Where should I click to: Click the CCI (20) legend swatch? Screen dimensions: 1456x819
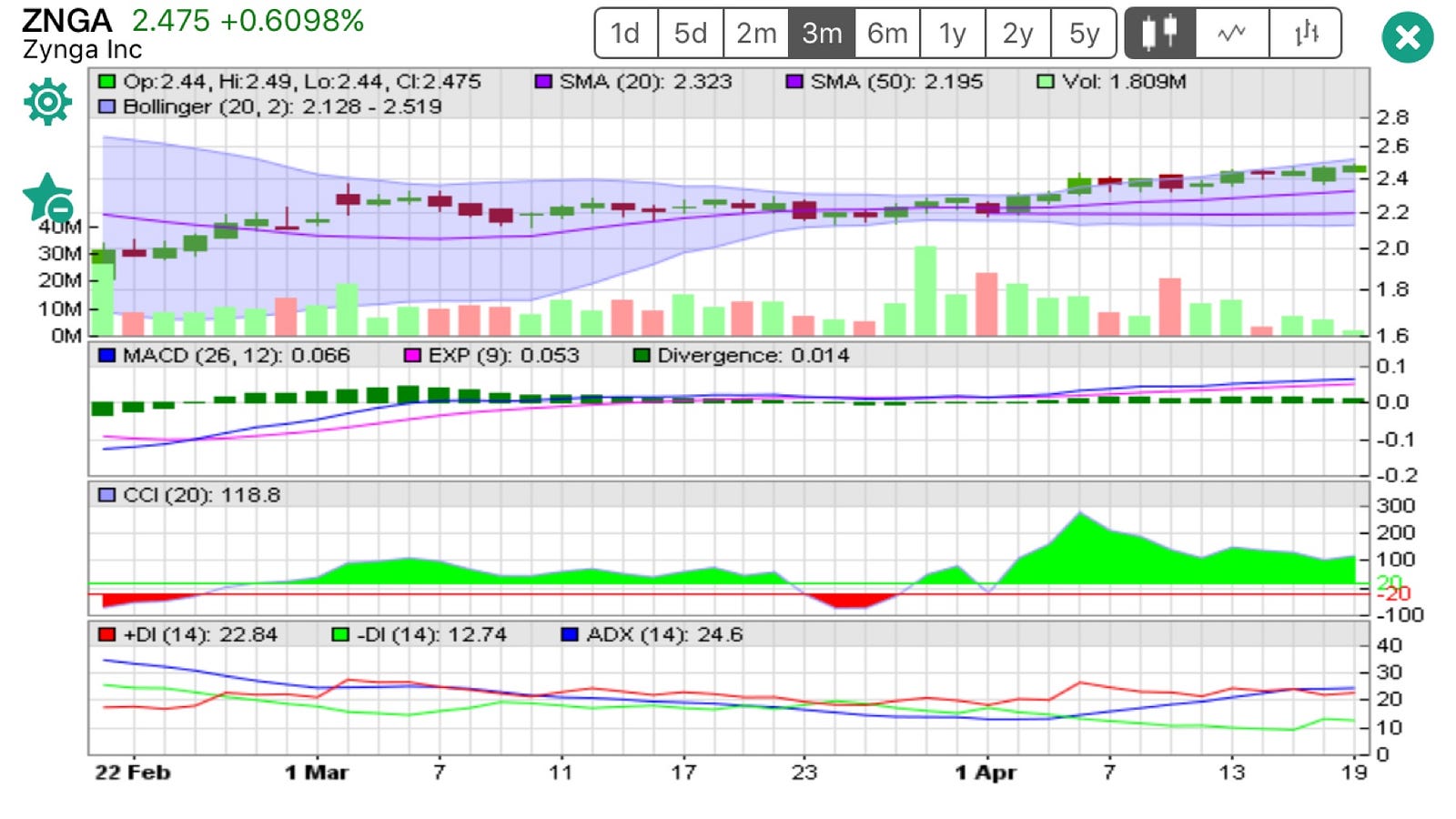[106, 495]
